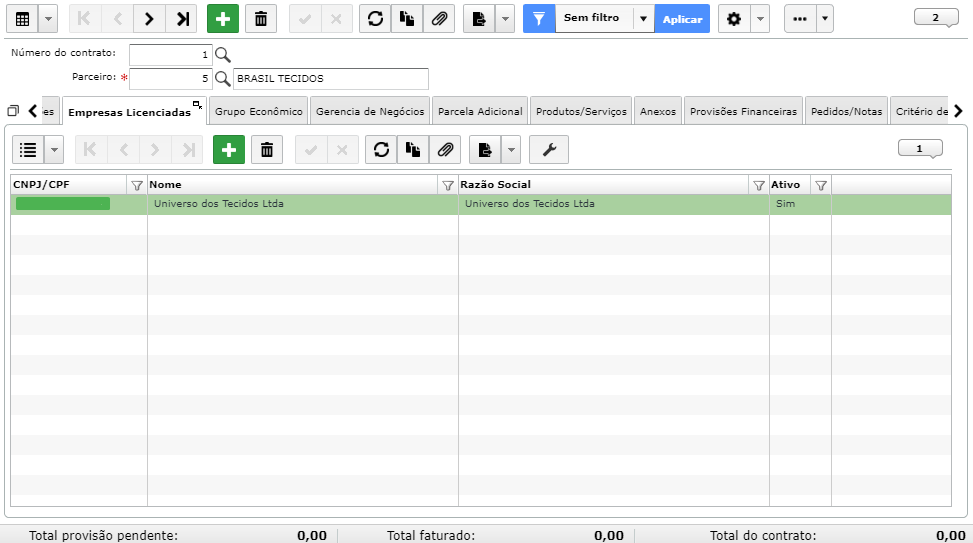
Task: Open grid view mode dropdown arrow
Action: pyautogui.click(x=48, y=19)
